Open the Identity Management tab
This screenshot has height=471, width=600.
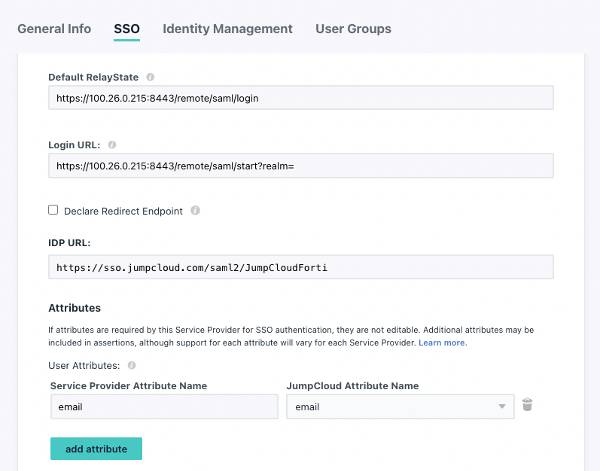[x=227, y=29]
